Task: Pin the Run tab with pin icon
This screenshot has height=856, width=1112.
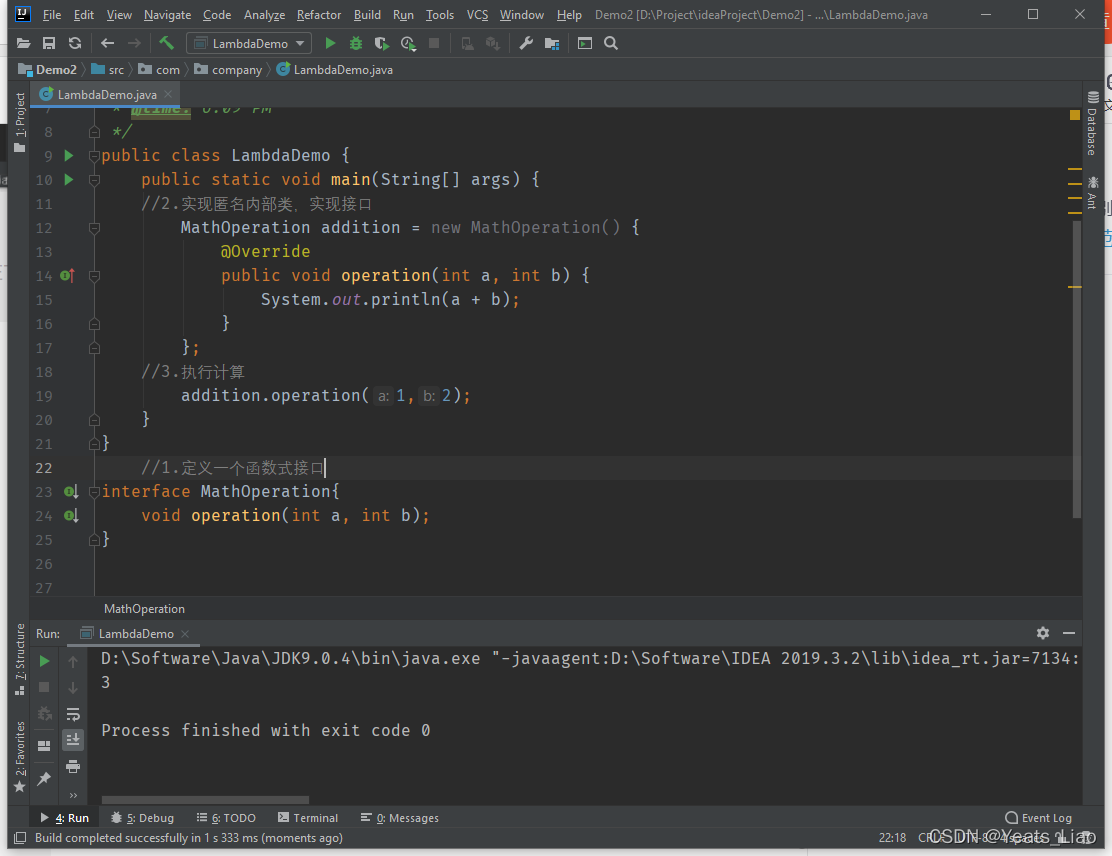Action: click(x=44, y=779)
